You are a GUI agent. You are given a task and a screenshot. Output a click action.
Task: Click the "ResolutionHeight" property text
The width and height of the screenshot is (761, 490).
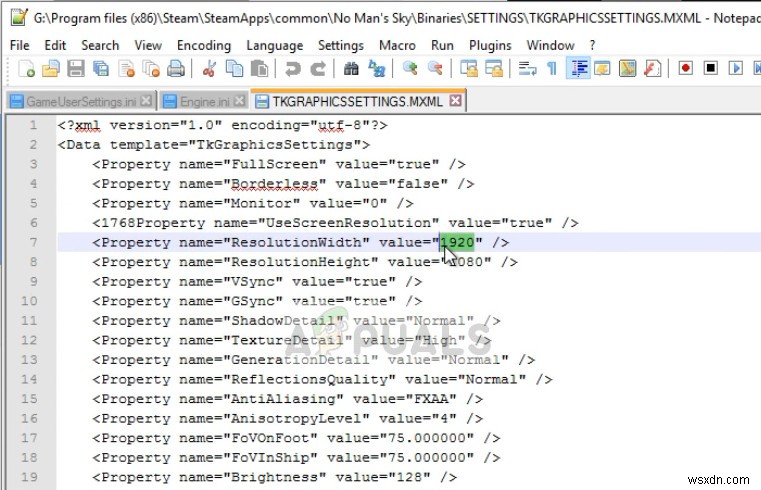tap(301, 262)
